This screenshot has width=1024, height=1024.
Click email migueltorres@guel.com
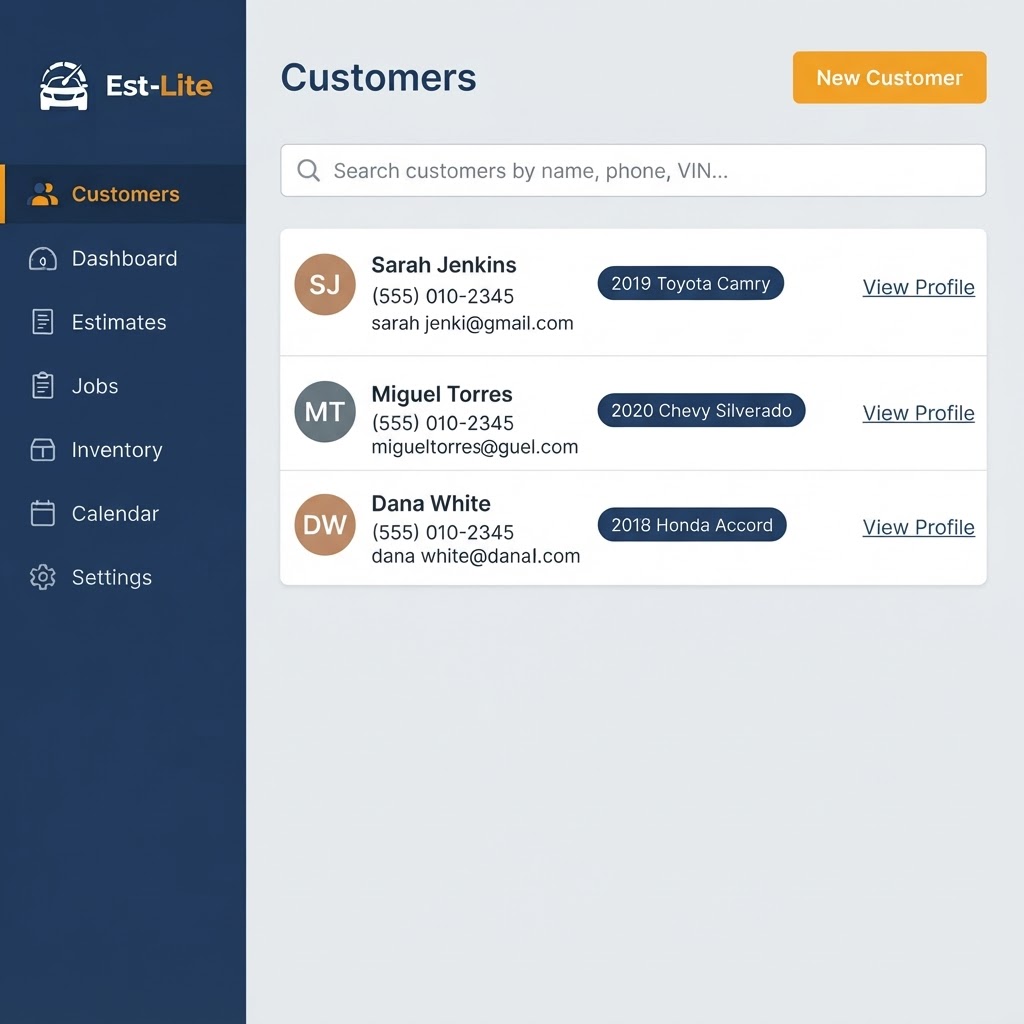pyautogui.click(x=475, y=447)
